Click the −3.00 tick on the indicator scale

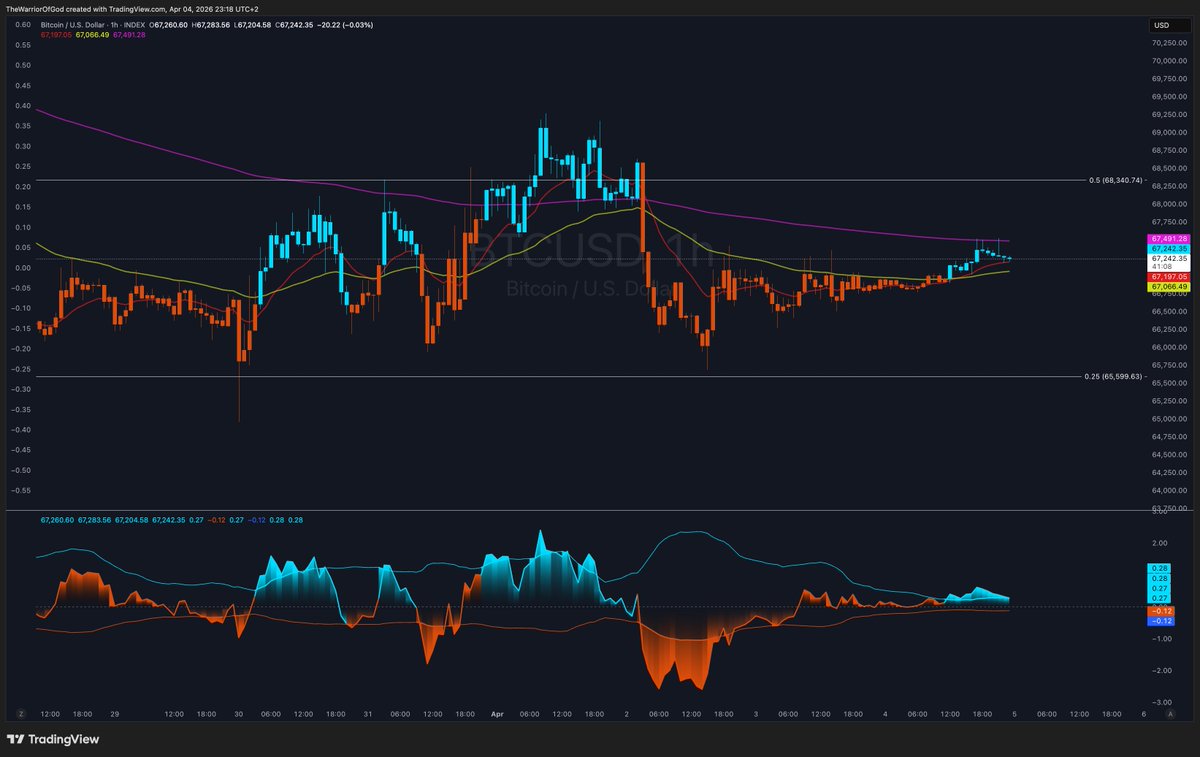(x=1160, y=703)
